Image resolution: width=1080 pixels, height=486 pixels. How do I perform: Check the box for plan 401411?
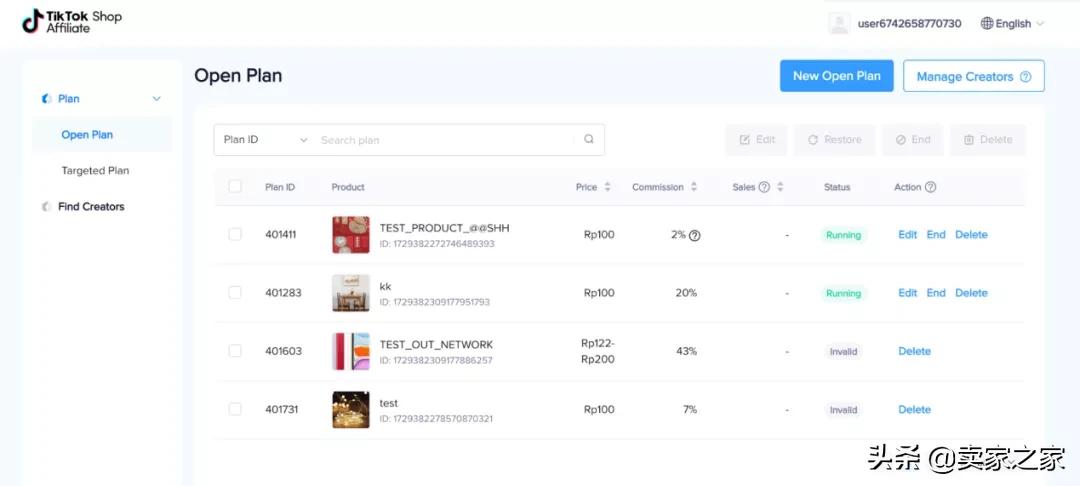235,234
